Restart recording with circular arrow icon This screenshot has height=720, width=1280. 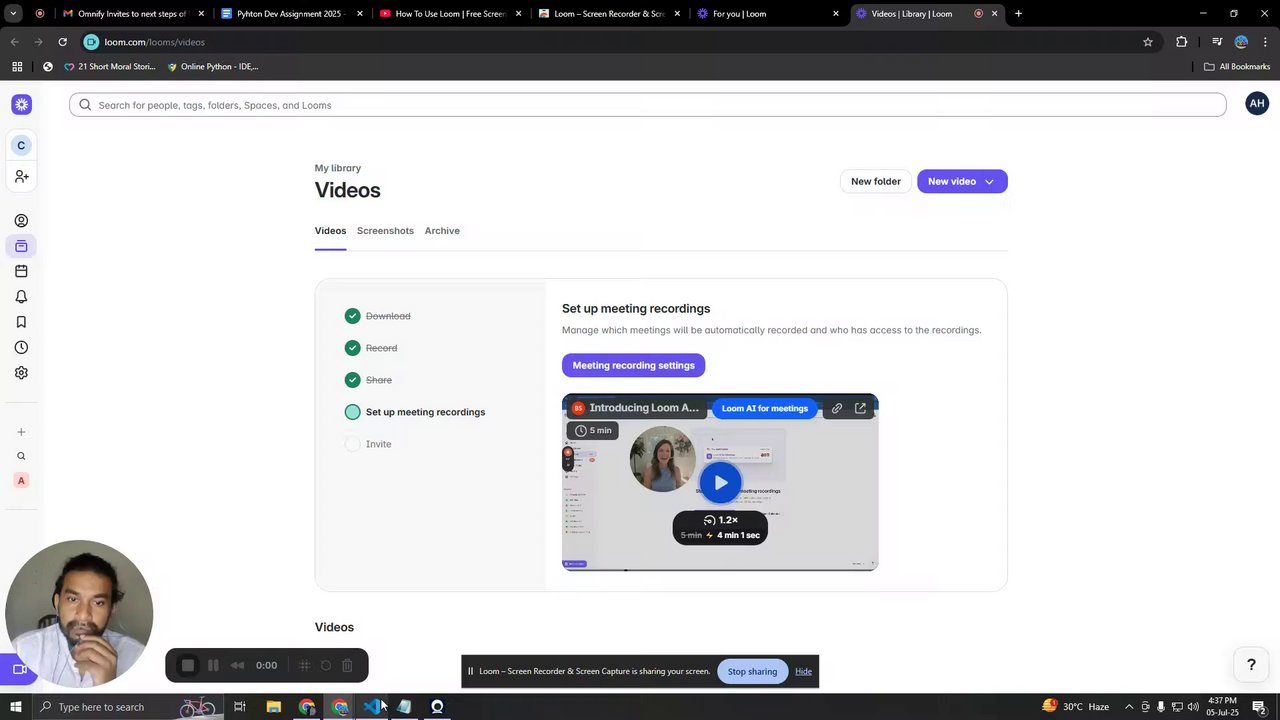point(326,665)
